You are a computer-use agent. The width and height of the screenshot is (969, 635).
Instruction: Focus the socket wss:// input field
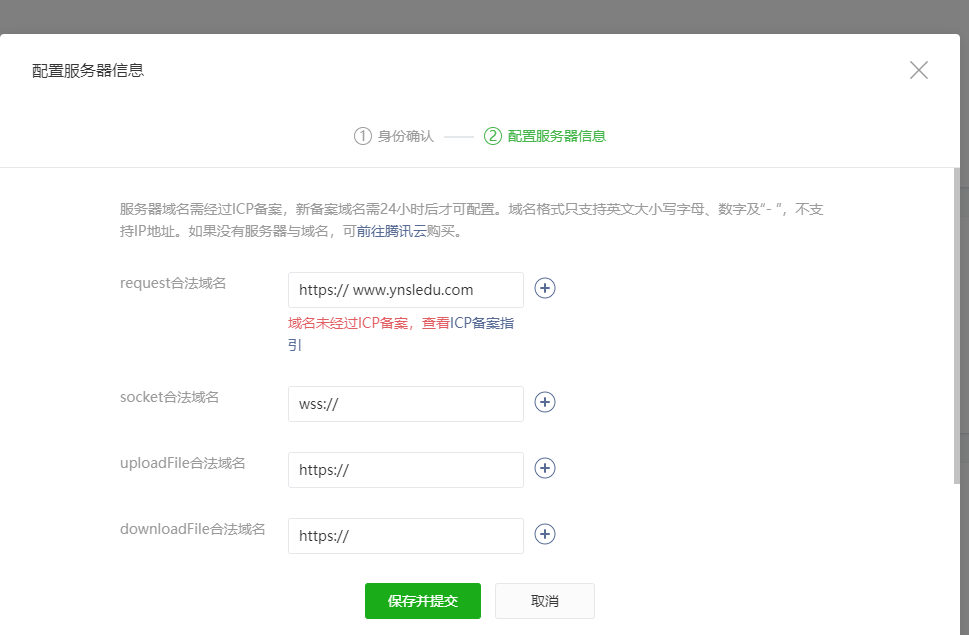point(405,404)
